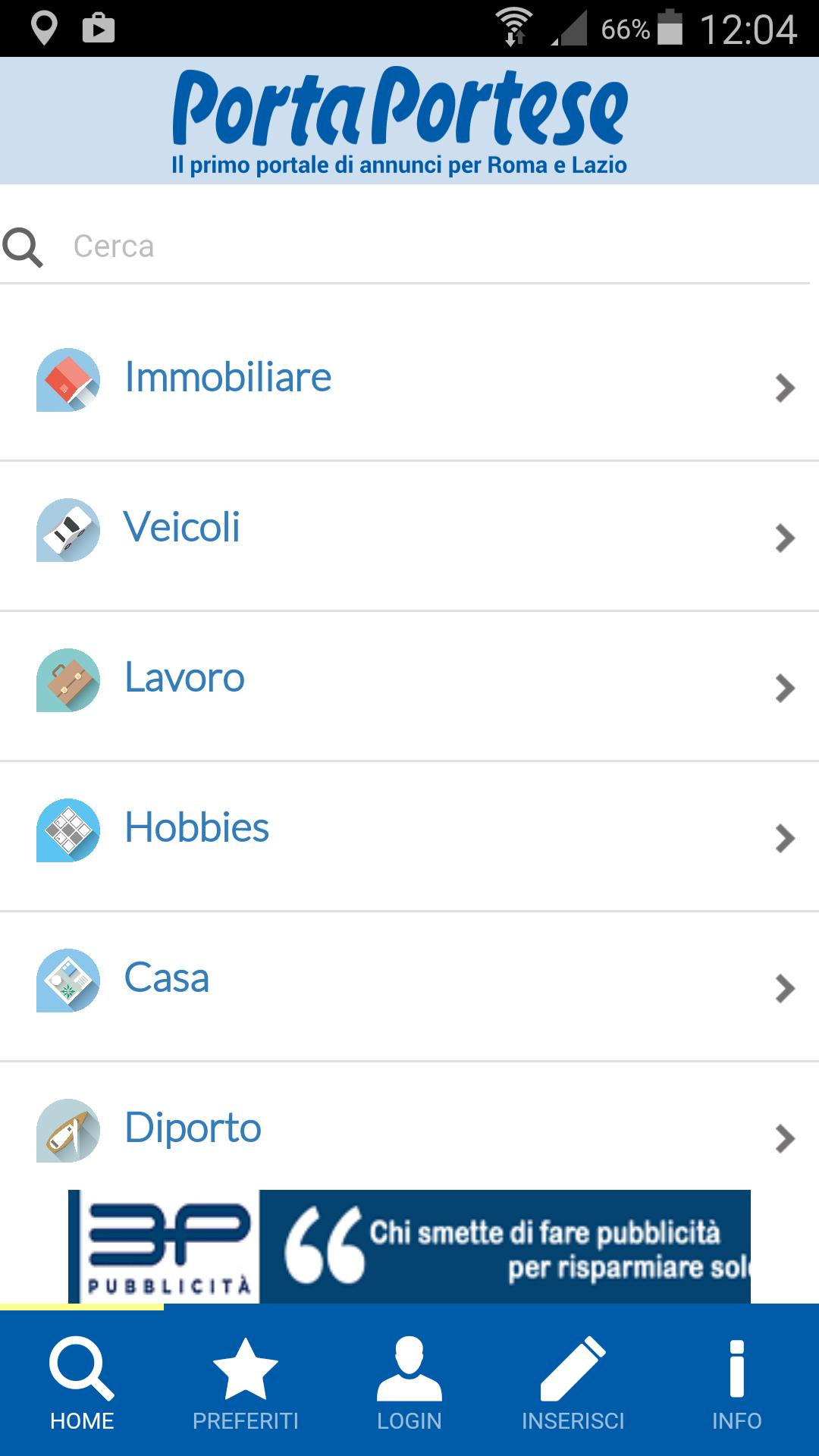Tap the Veicoli car icon
This screenshot has height=1456, width=819.
(68, 529)
